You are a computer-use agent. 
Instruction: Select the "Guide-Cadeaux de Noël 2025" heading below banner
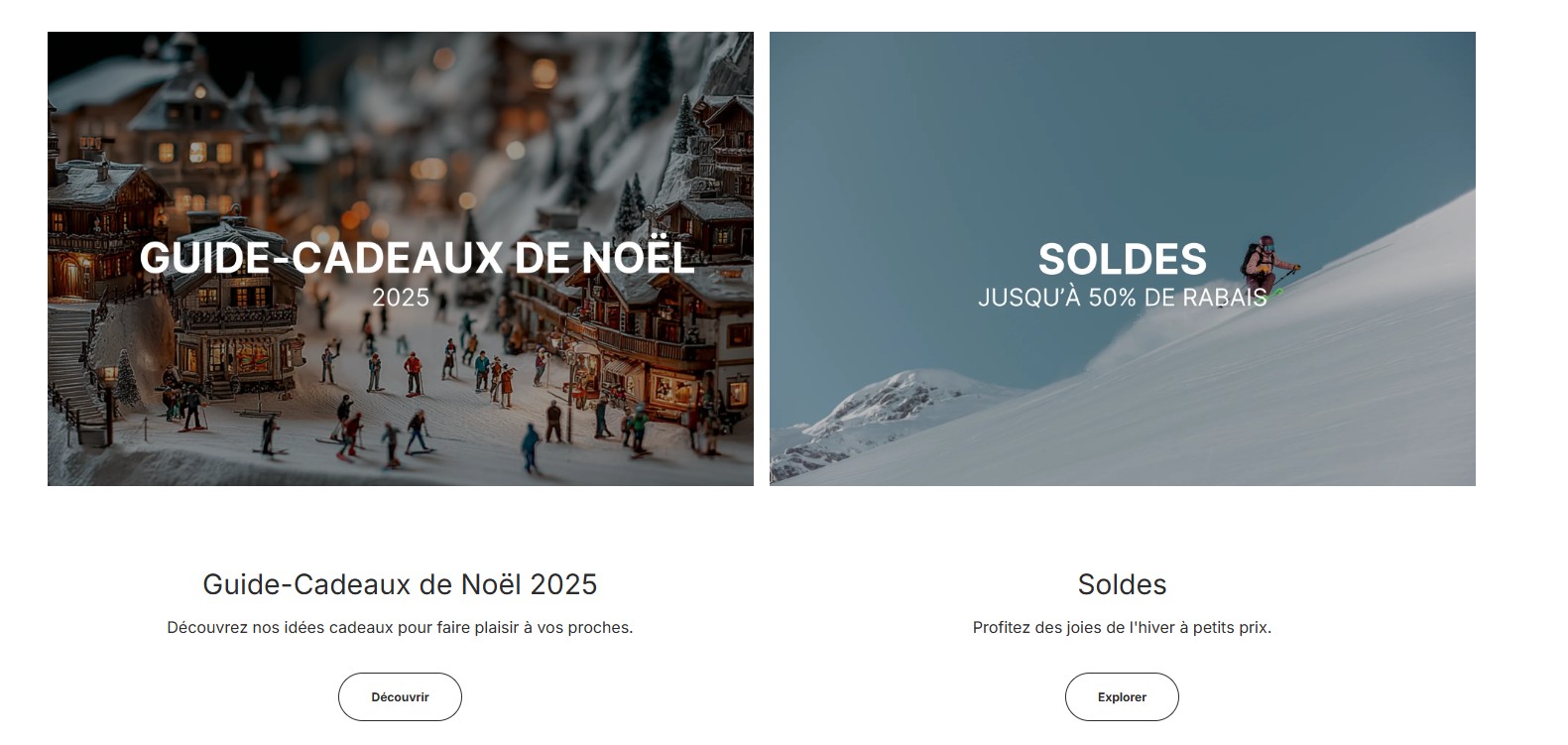400,584
